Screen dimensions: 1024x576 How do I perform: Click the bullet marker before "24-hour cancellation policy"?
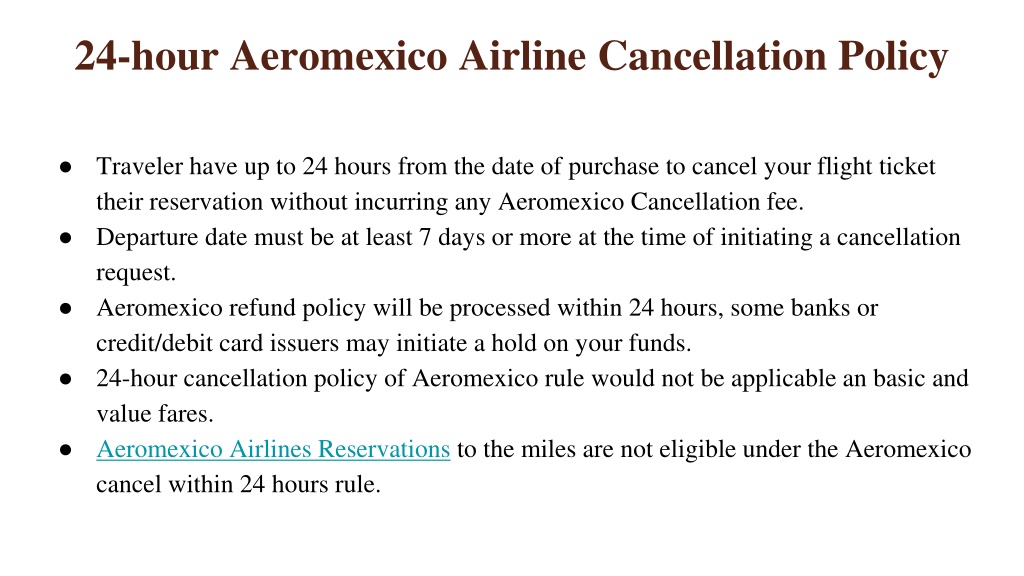[65, 379]
